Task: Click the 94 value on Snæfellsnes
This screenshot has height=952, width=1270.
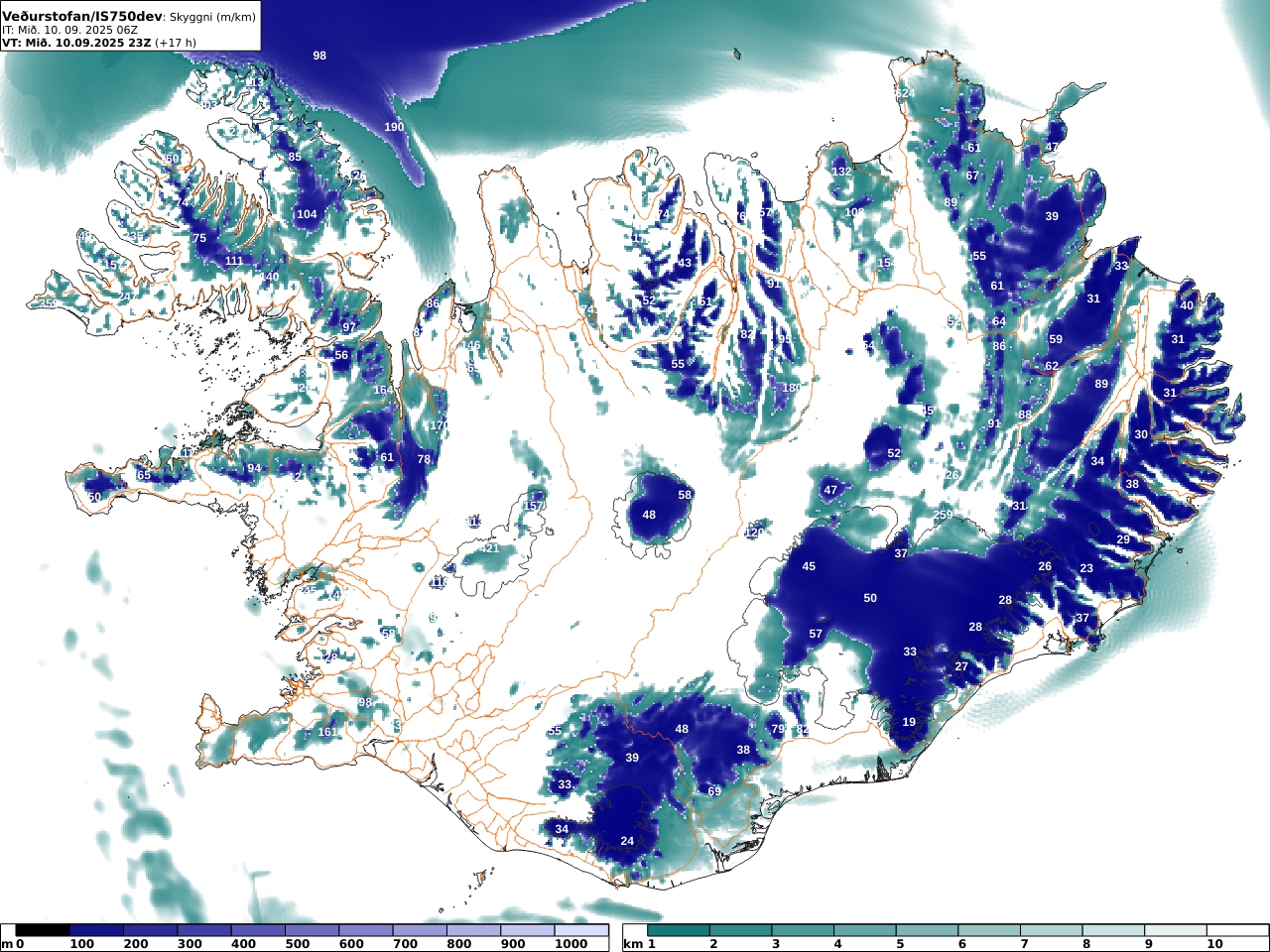Action: click(255, 468)
